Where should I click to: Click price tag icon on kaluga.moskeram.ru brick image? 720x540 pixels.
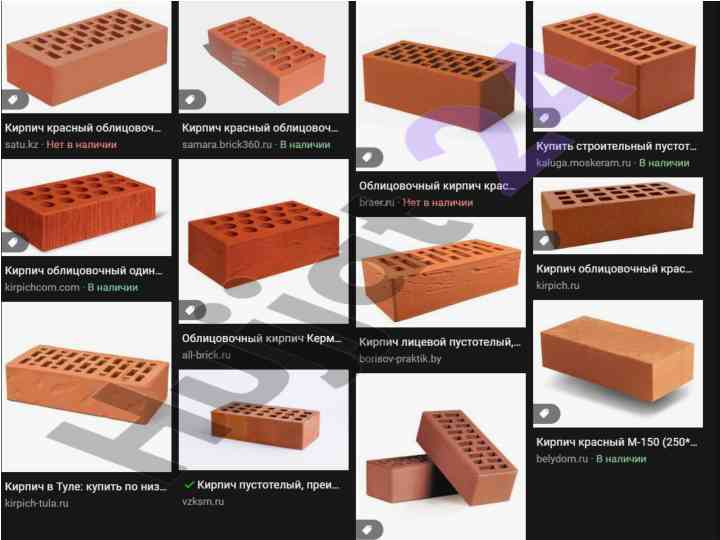[x=546, y=118]
